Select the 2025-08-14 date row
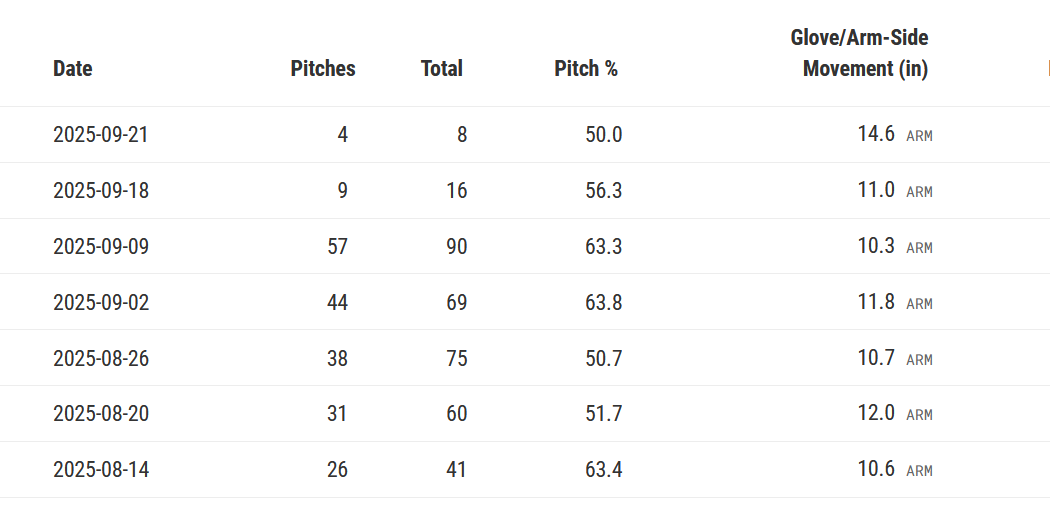Screen dimensions: 1050x511 (100, 469)
